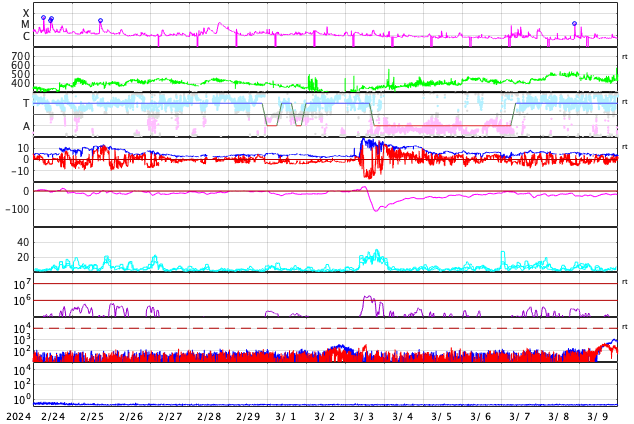Image resolution: width=634 pixels, height=424 pixels.
Task: Click the 10^0 axis value
Action: point(22,399)
